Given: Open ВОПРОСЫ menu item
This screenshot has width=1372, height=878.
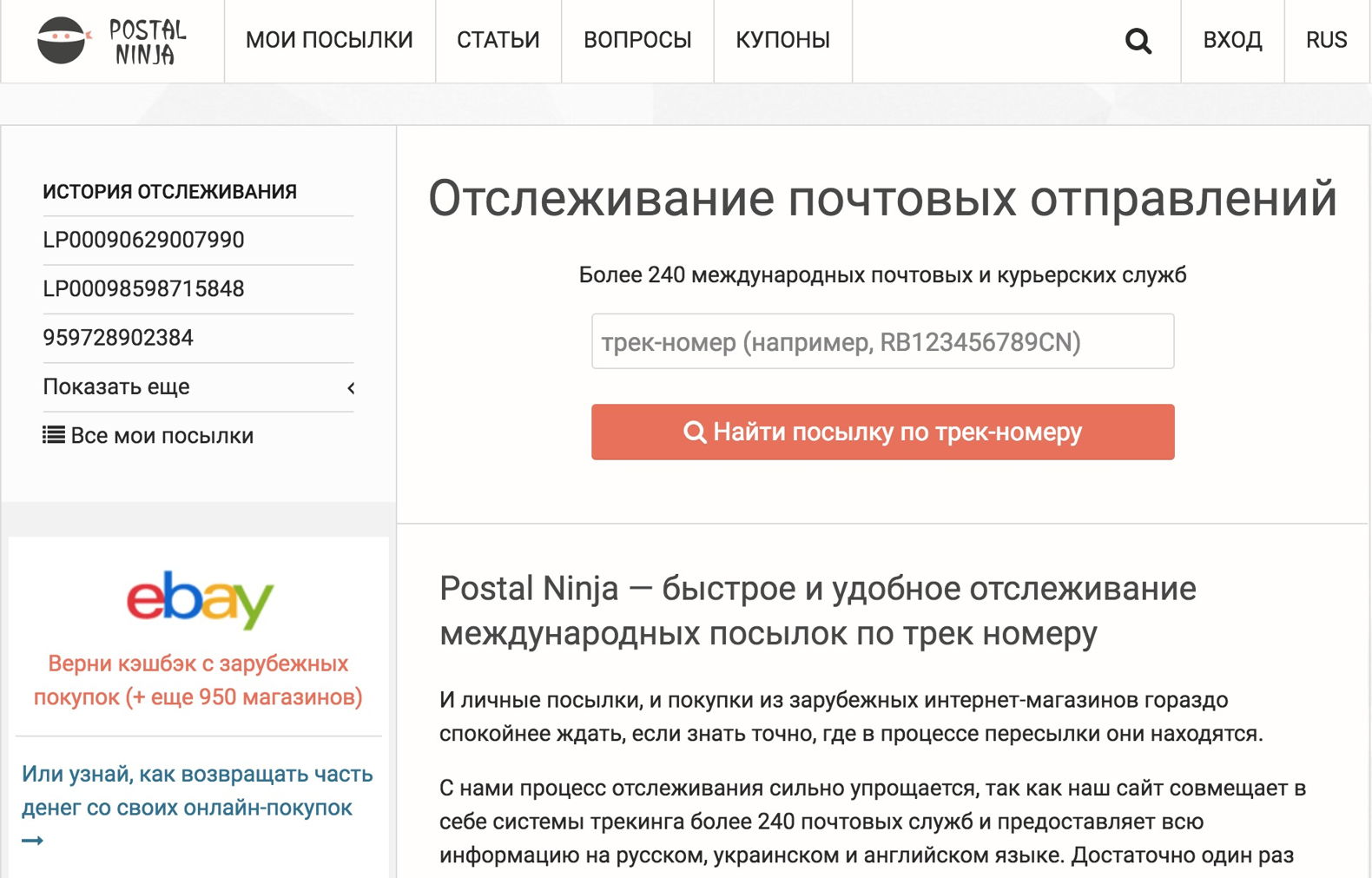Looking at the screenshot, I should tap(637, 40).
